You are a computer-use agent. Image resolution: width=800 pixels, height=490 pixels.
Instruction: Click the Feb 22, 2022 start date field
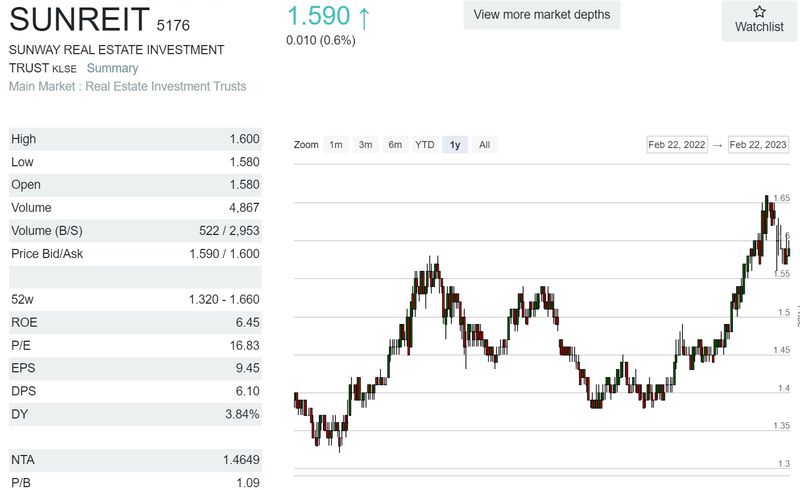677,145
